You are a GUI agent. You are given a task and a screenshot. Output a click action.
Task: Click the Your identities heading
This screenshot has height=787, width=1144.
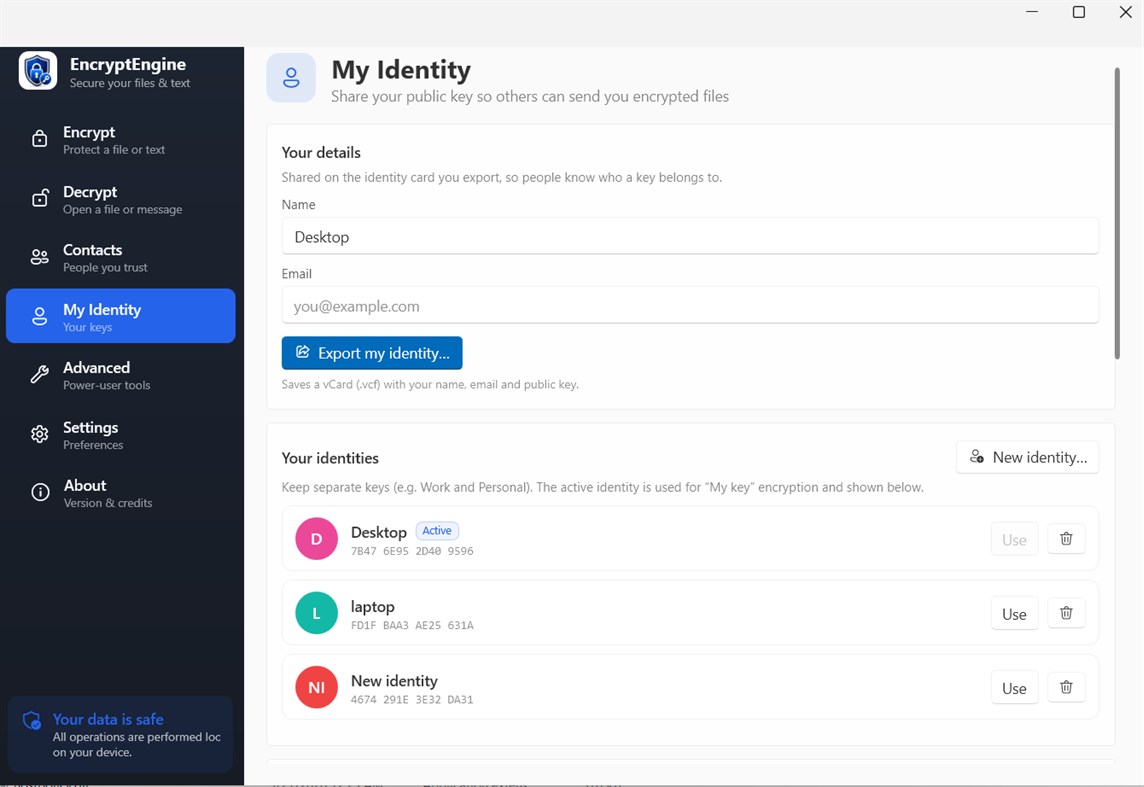pos(331,458)
